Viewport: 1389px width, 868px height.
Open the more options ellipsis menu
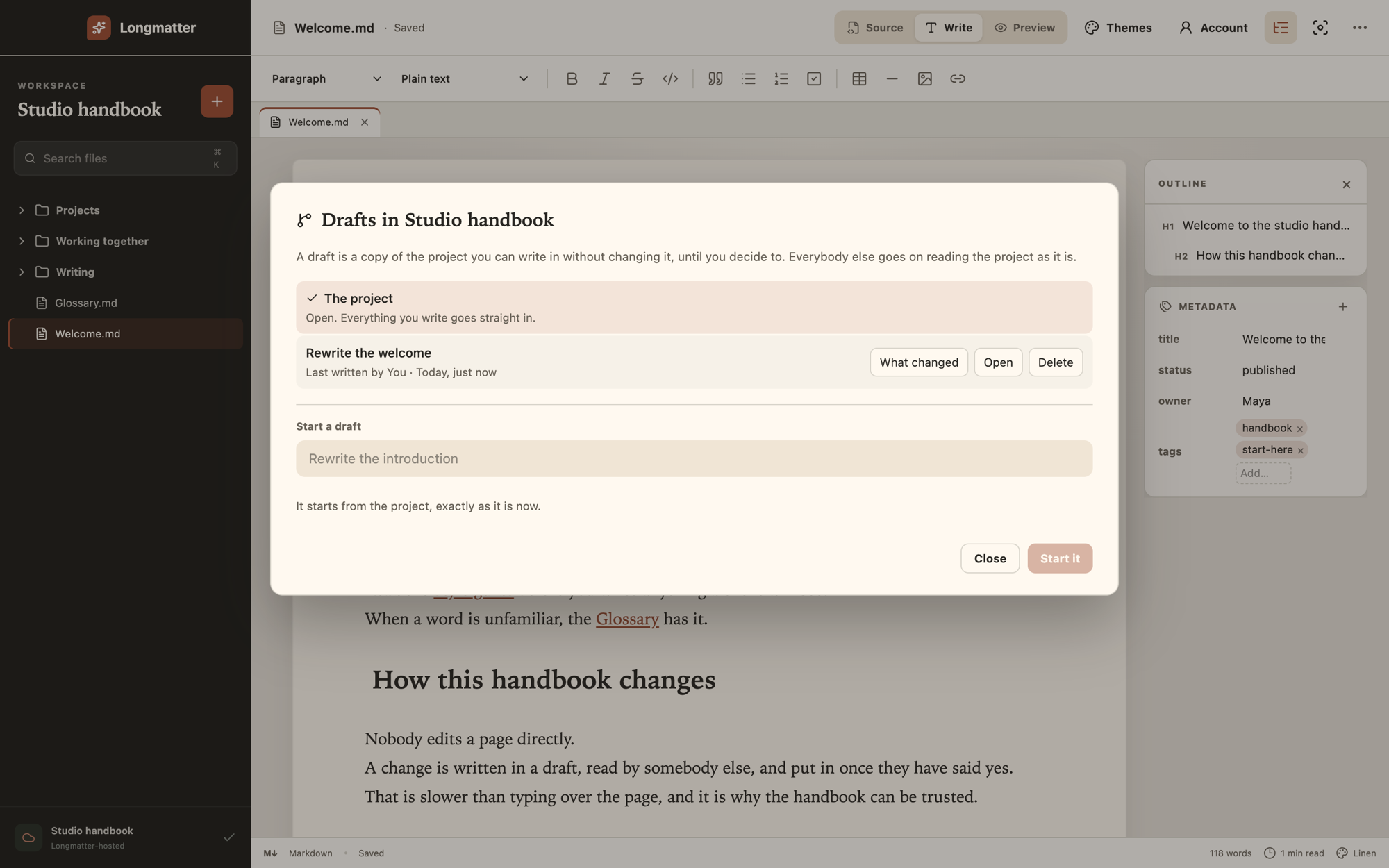[1360, 28]
